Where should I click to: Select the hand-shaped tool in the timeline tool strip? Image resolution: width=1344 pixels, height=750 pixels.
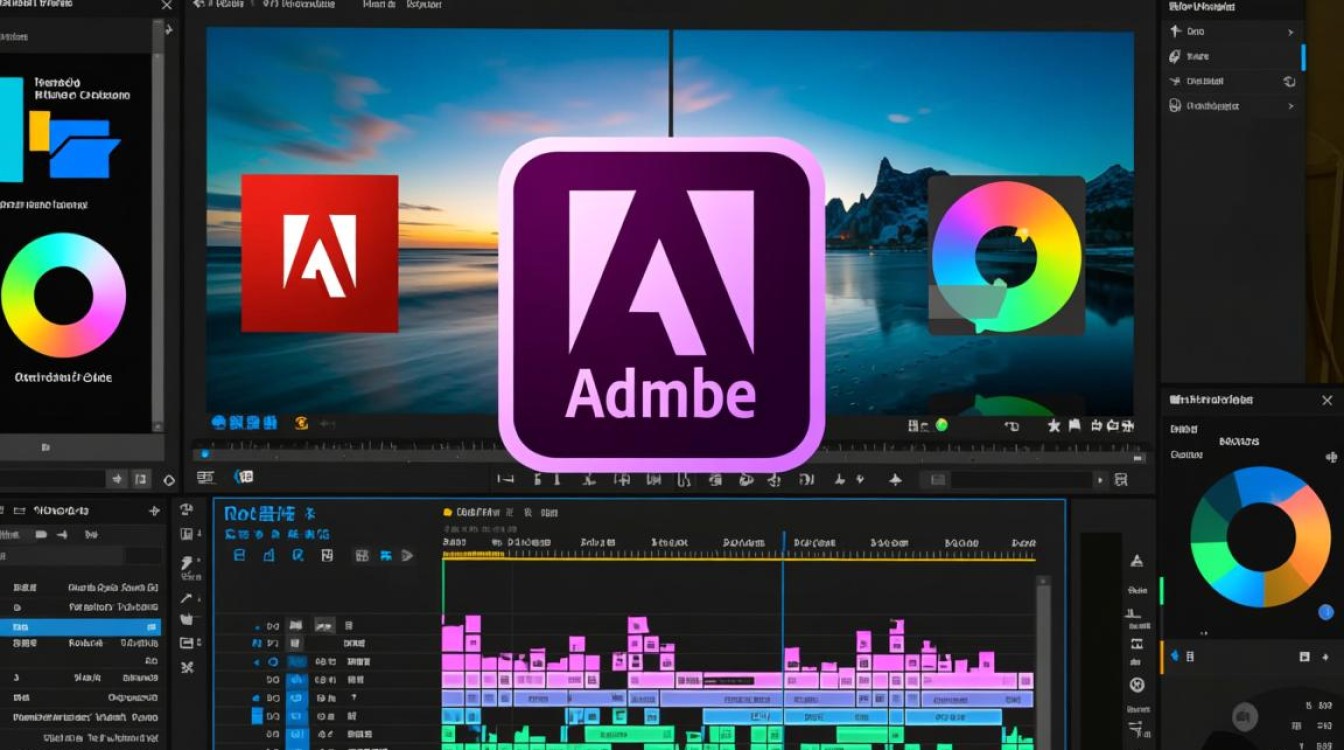pyautogui.click(x=186, y=620)
